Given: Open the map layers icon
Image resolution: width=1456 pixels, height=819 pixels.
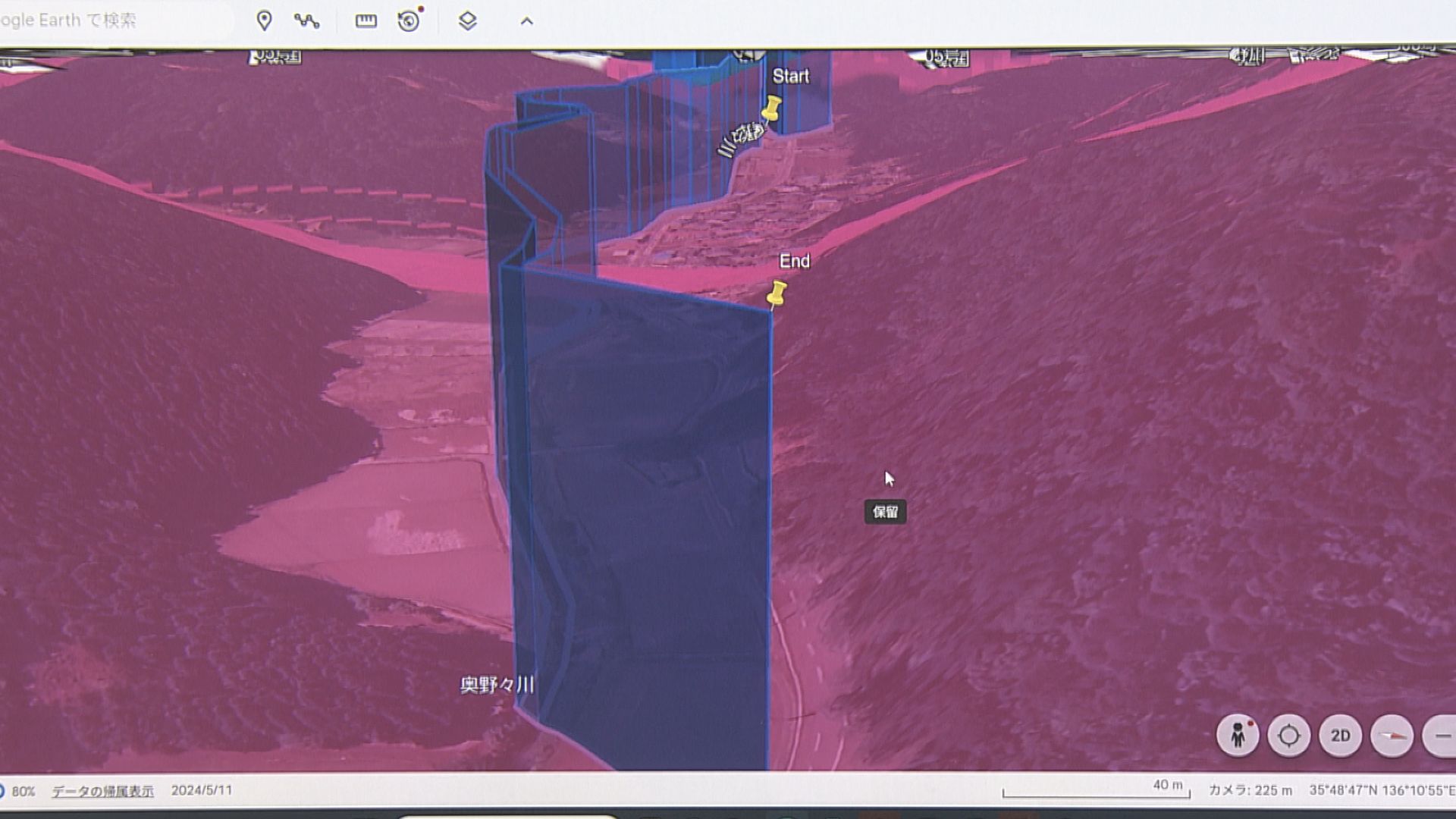Looking at the screenshot, I should coord(468,20).
